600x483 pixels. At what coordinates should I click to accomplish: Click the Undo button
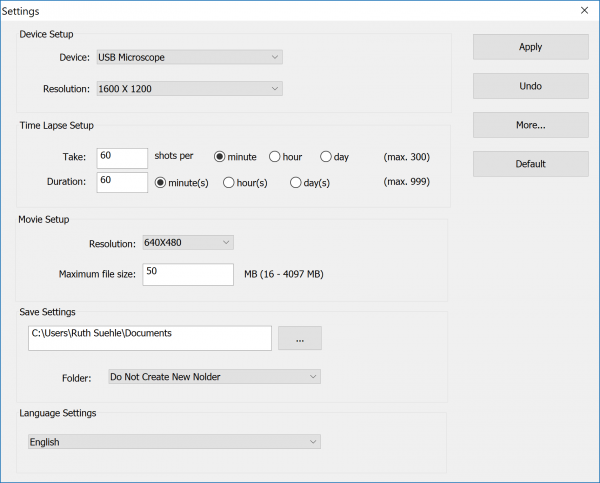click(530, 86)
